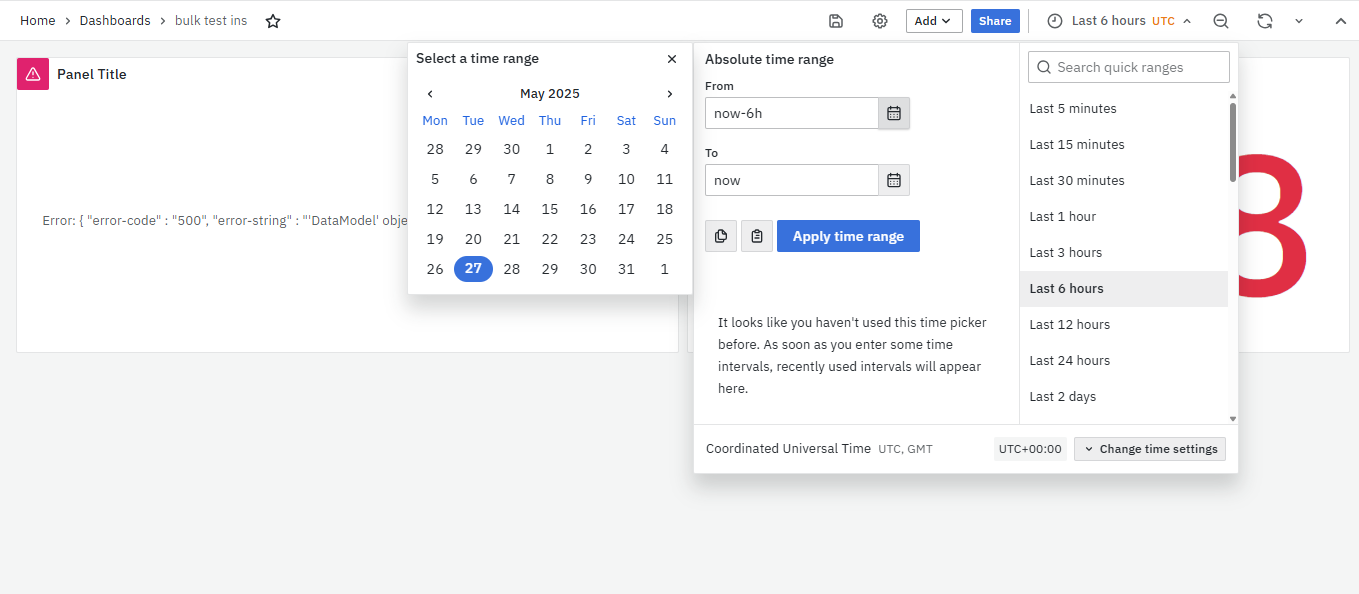Click the Search quick ranges field
This screenshot has height=594, width=1359.
pyautogui.click(x=1129, y=67)
